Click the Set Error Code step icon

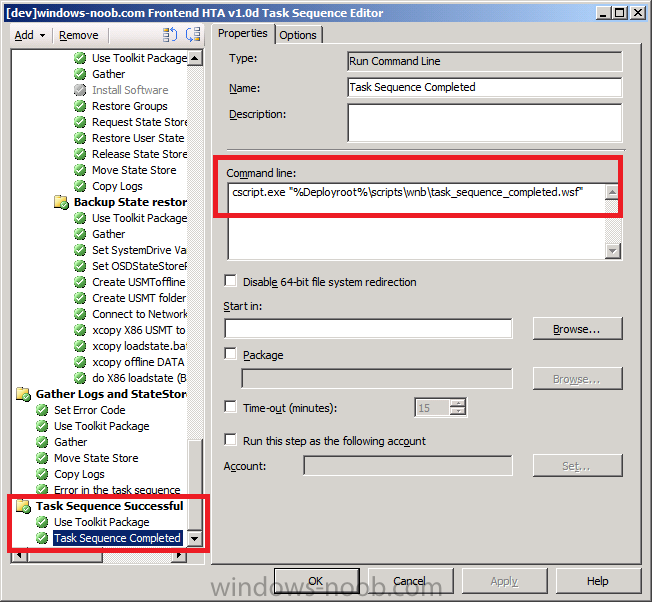coord(42,410)
